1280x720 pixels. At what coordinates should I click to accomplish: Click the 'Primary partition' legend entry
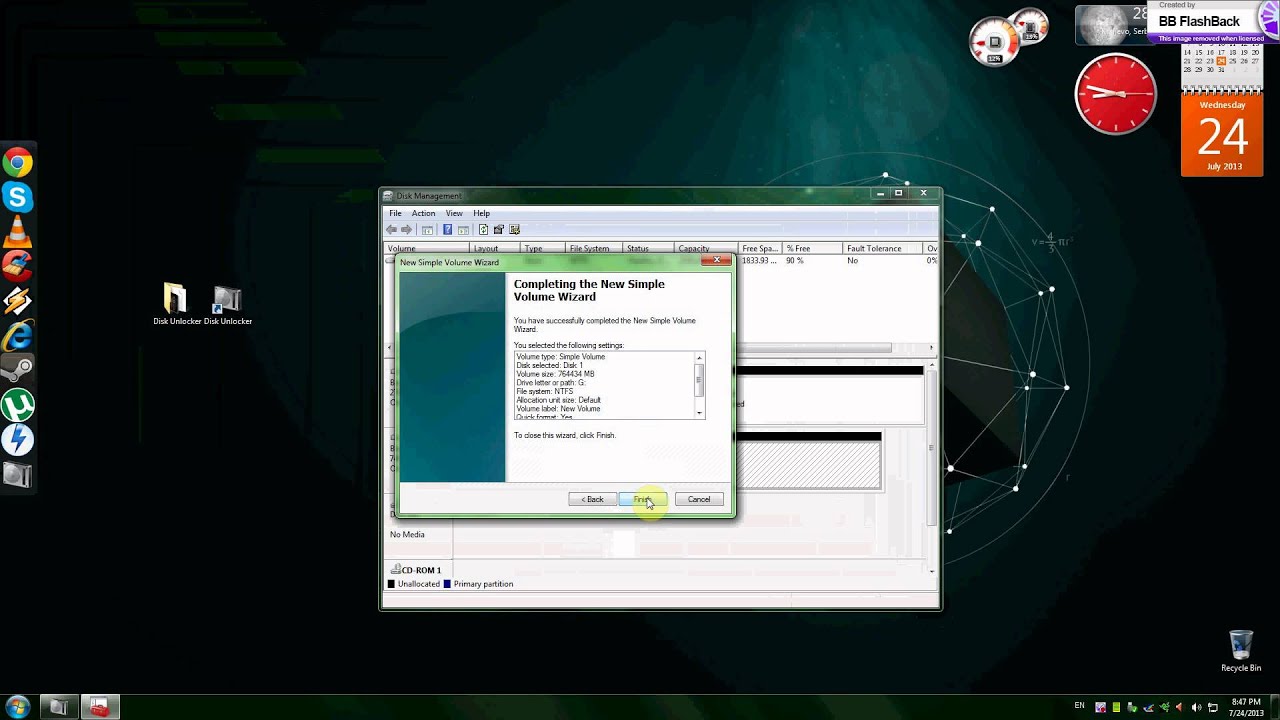[x=478, y=584]
